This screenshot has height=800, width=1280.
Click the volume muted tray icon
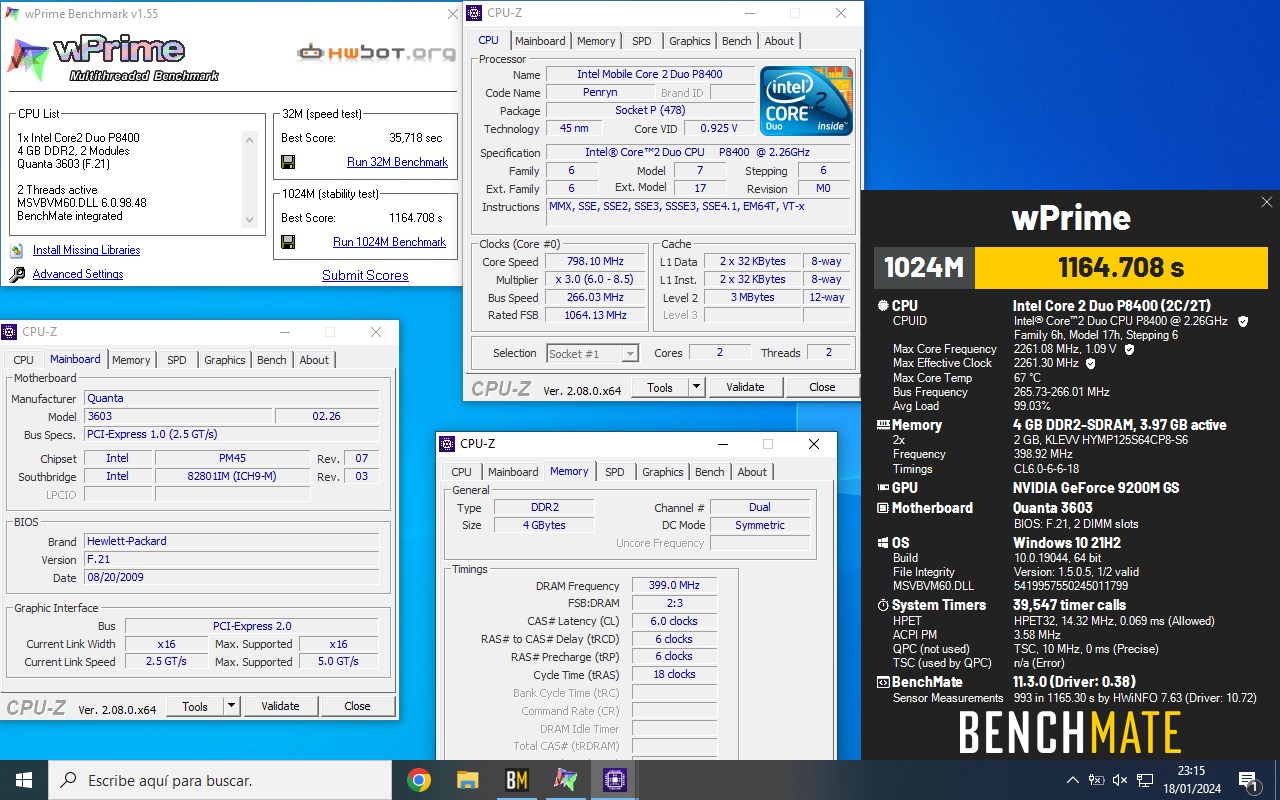click(x=1120, y=780)
